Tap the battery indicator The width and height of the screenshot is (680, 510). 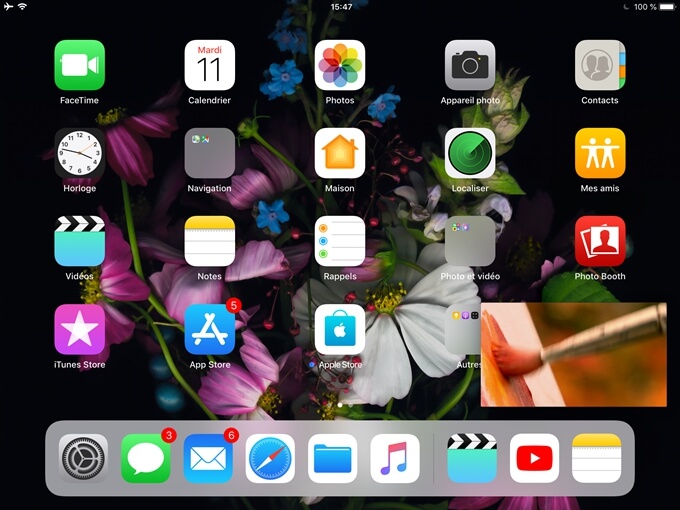pos(667,7)
